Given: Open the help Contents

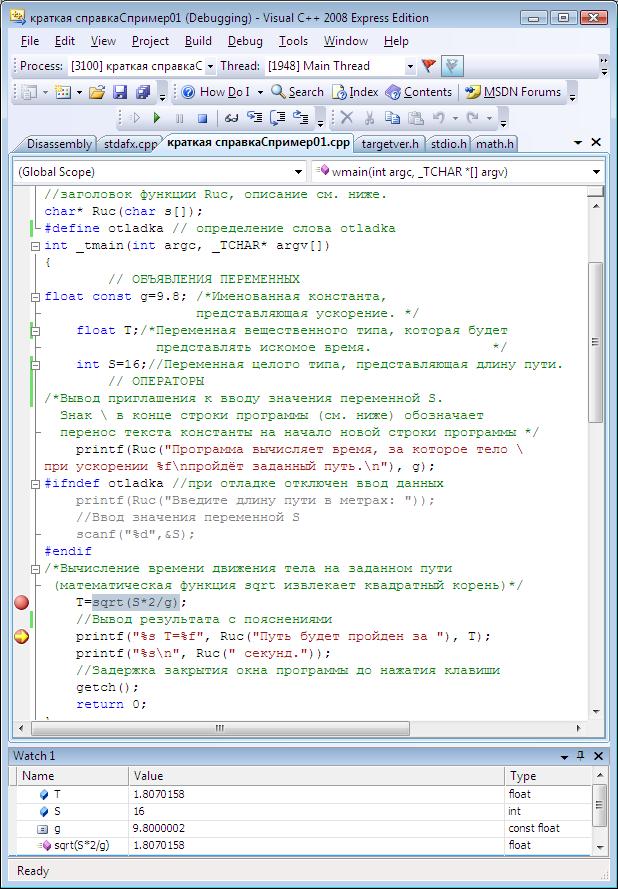Looking at the screenshot, I should [x=418, y=92].
